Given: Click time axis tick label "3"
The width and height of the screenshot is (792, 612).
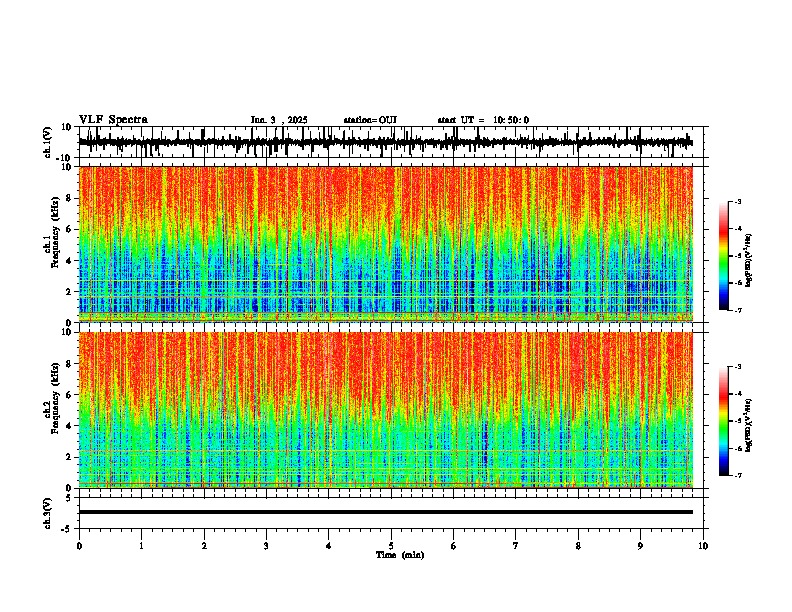Looking at the screenshot, I should pyautogui.click(x=266, y=546).
